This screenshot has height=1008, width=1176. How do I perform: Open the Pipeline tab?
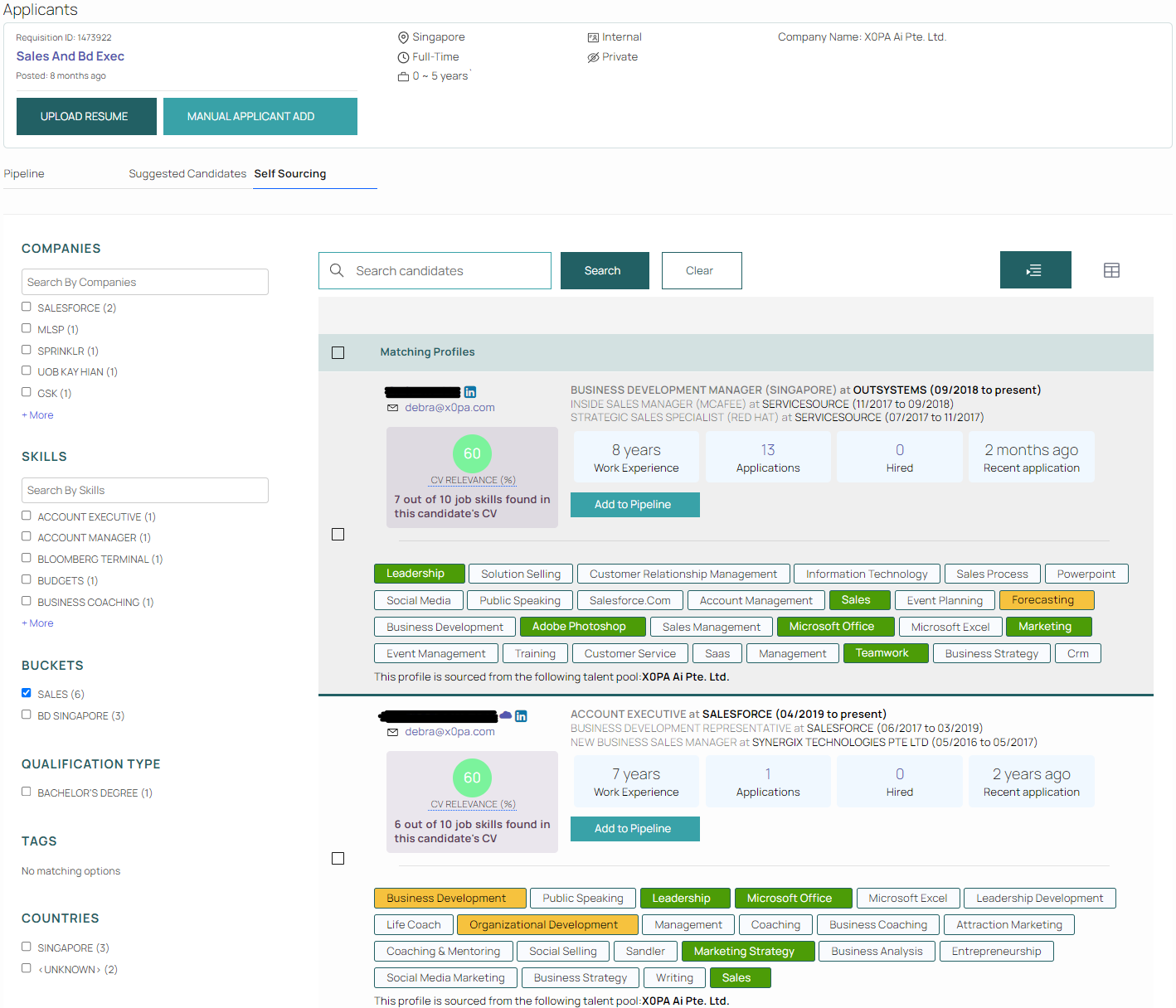coord(24,174)
